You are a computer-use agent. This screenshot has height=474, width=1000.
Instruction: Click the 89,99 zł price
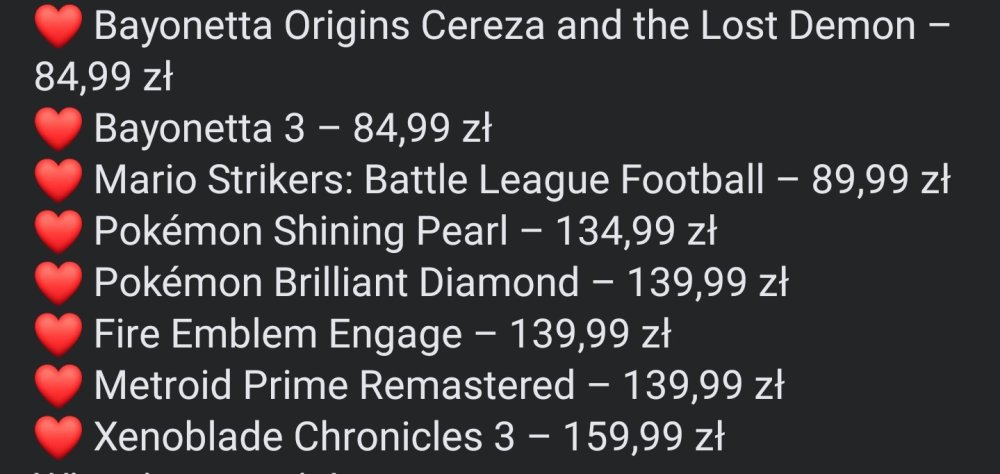(880, 180)
